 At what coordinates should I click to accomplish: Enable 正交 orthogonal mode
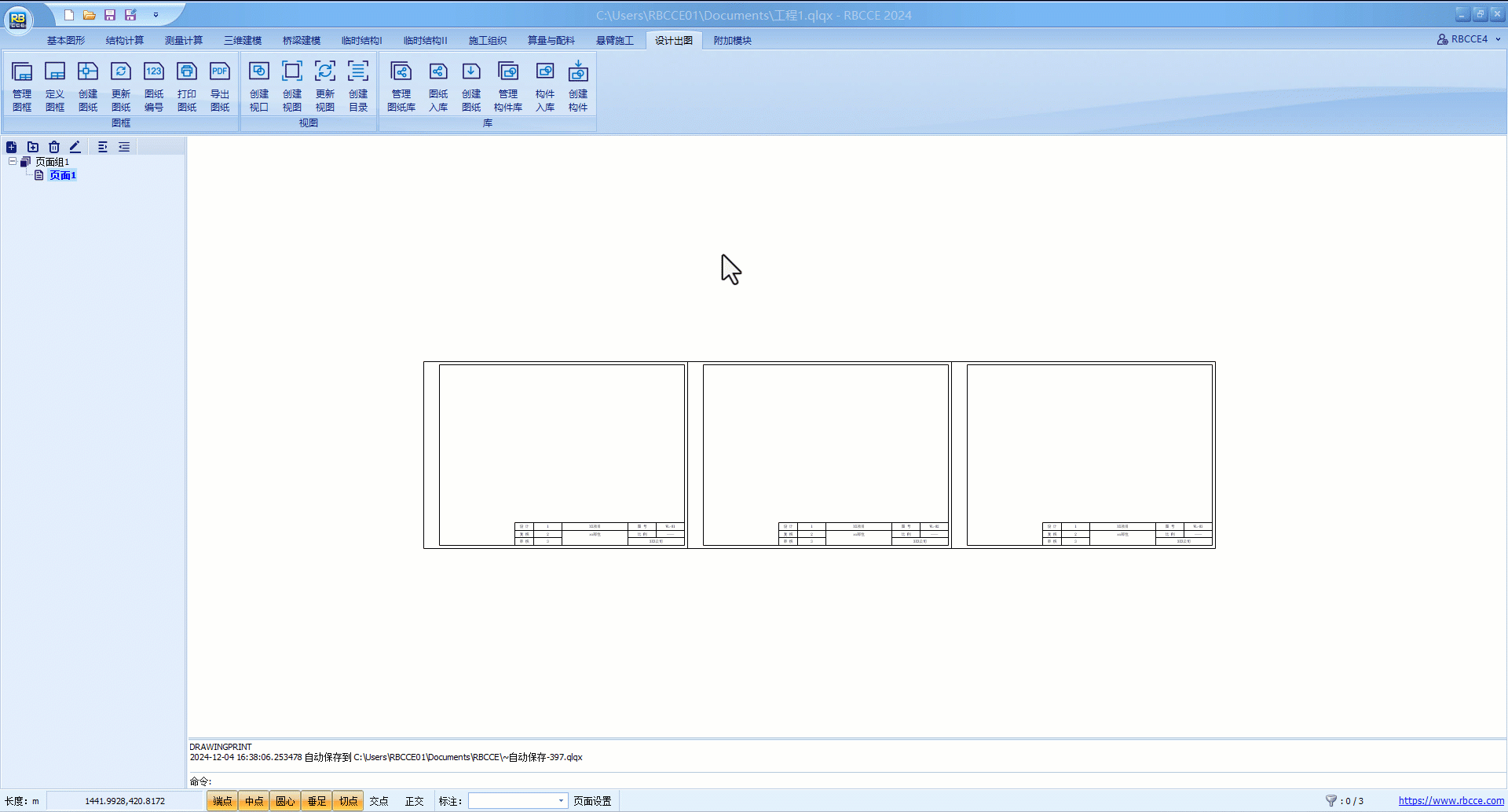[414, 801]
